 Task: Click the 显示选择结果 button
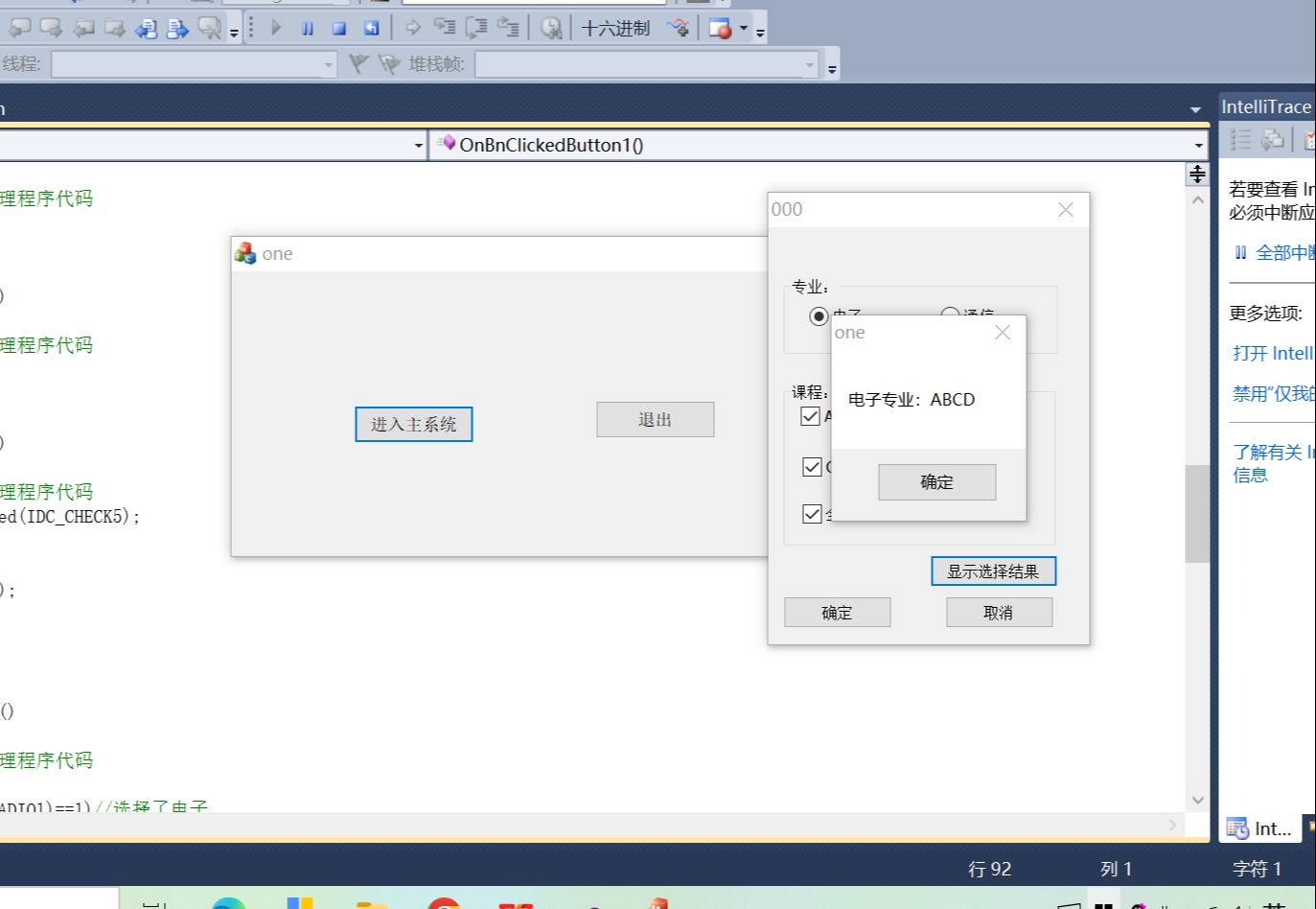coord(994,571)
